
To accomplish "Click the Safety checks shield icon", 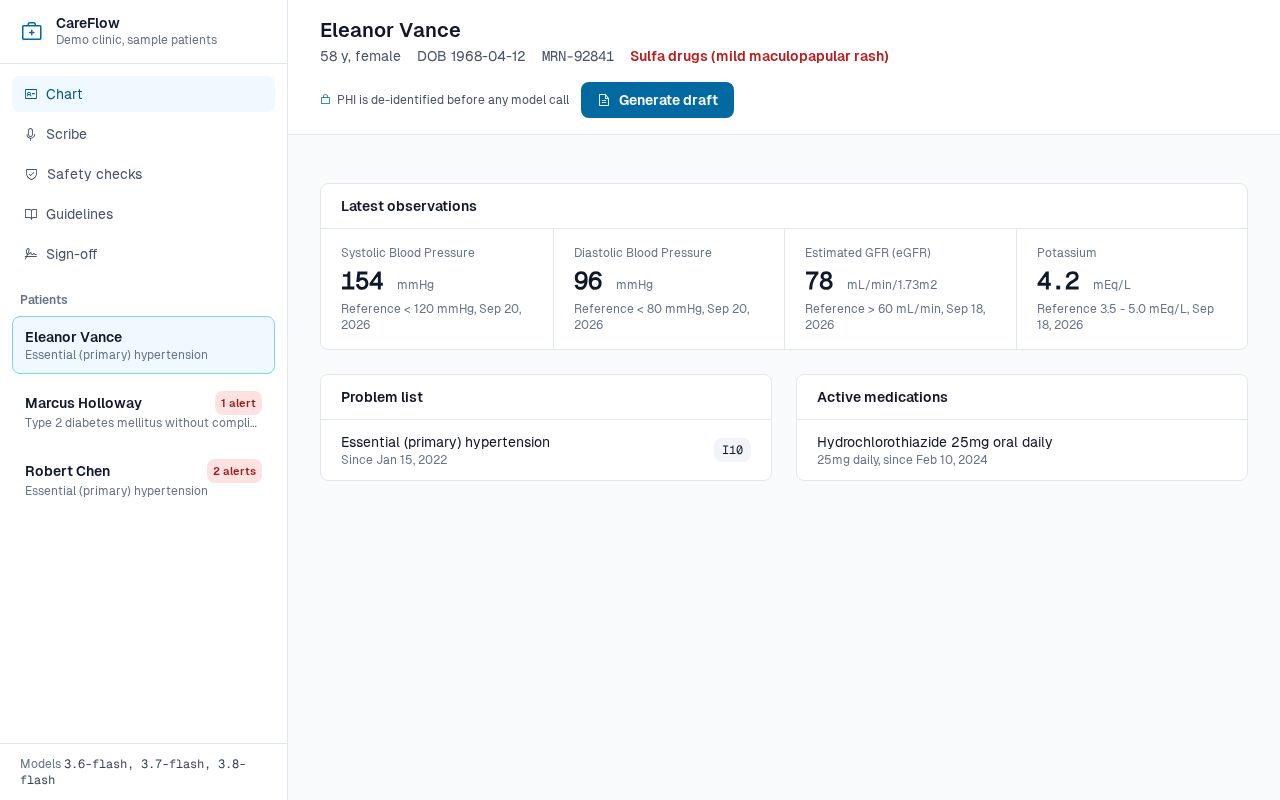I will [x=31, y=174].
